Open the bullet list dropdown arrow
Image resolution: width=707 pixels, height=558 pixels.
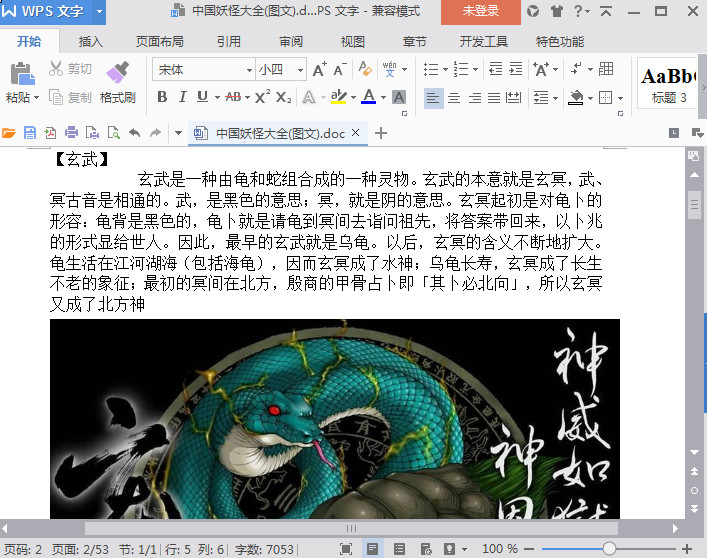click(445, 69)
